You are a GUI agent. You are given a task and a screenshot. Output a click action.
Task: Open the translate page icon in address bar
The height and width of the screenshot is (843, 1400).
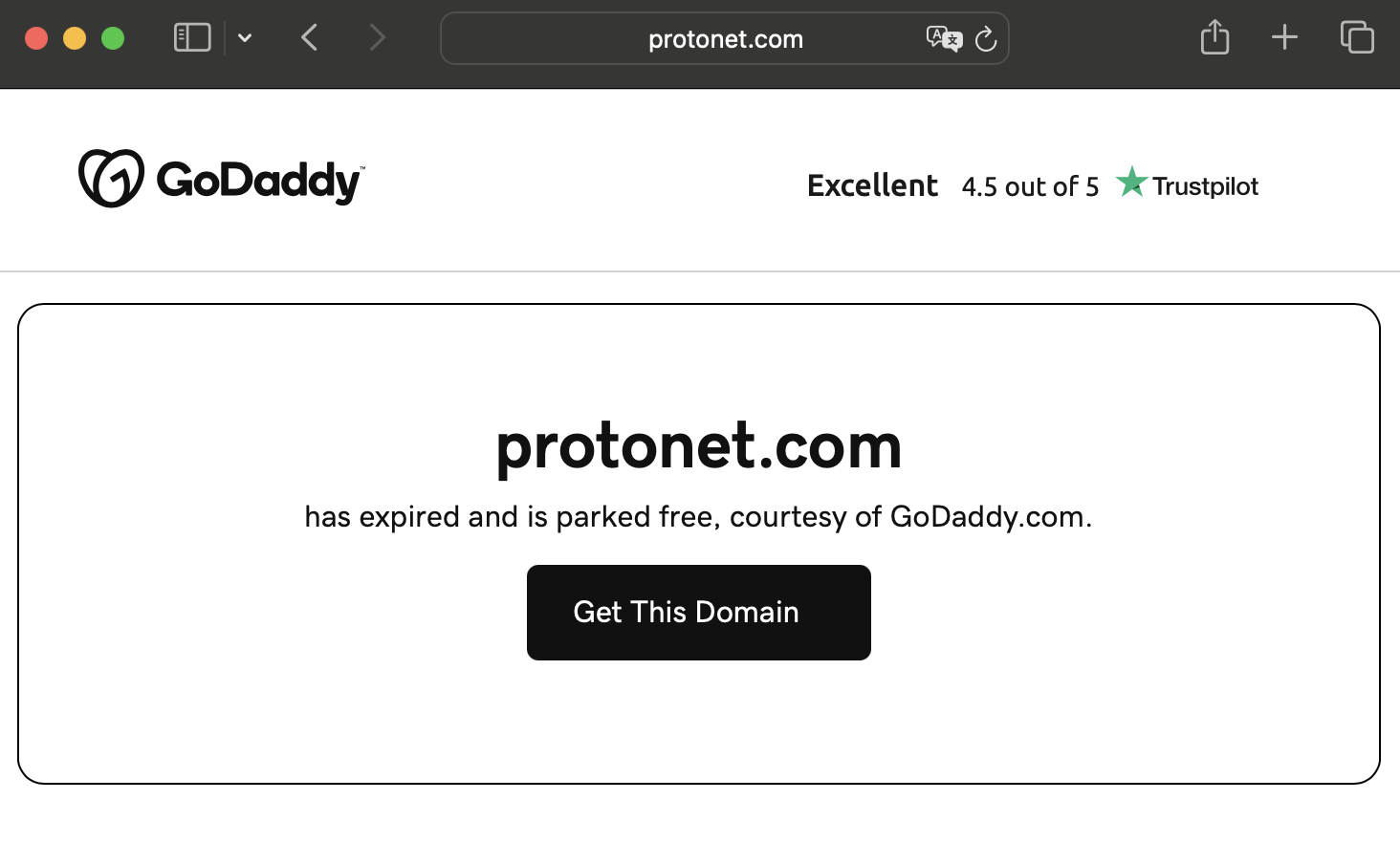coord(944,38)
